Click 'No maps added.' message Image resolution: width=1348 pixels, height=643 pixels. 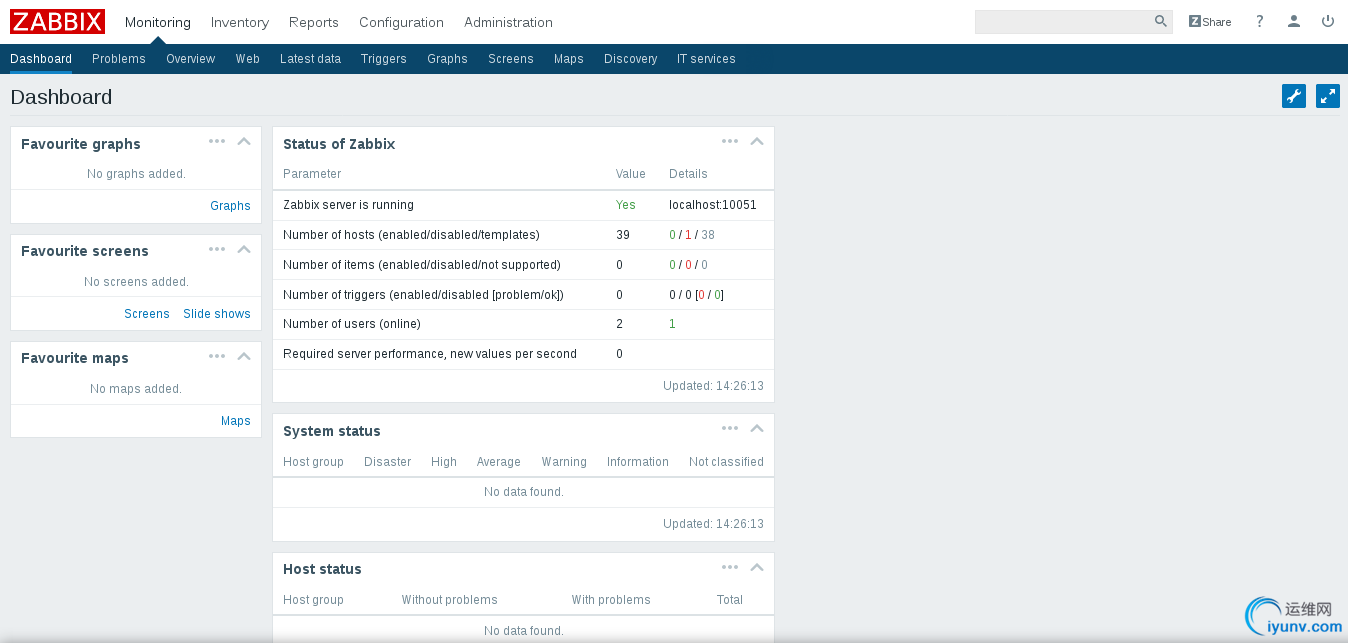[x=136, y=389]
